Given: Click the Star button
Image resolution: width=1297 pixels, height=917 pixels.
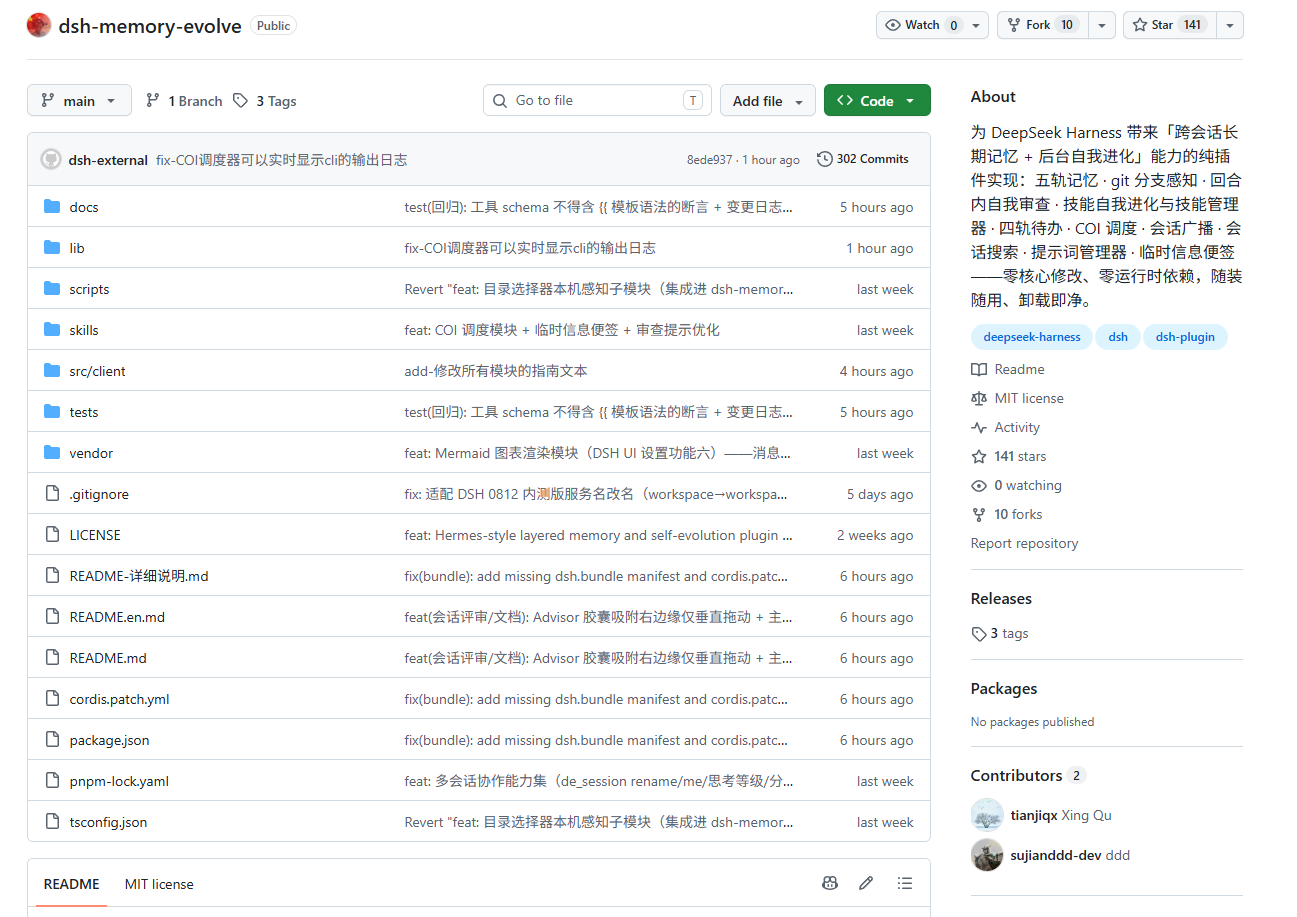Looking at the screenshot, I should tap(1170, 25).
